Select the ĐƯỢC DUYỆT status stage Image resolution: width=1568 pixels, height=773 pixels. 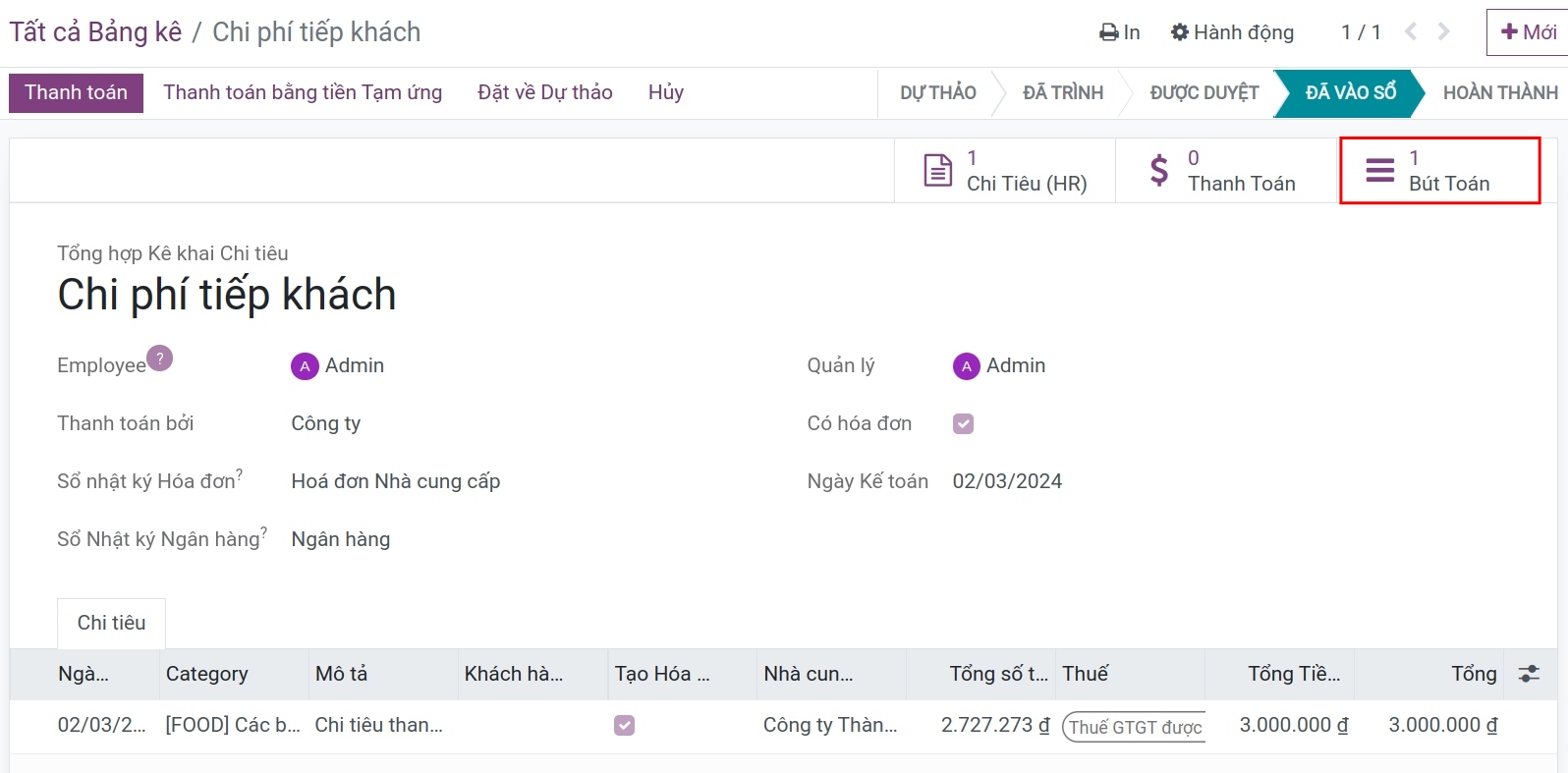[x=1204, y=92]
